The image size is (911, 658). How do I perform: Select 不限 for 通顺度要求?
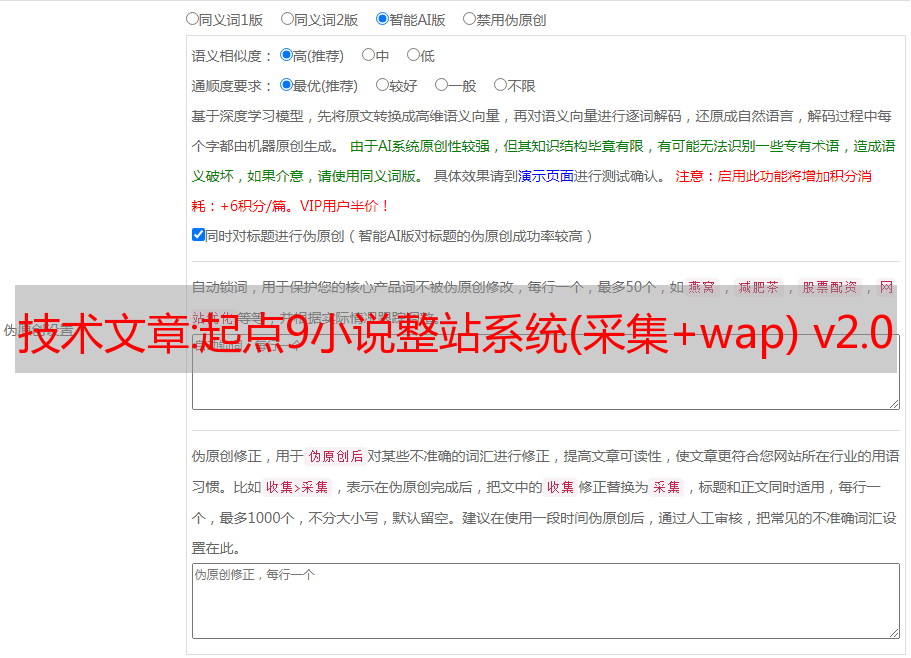500,85
